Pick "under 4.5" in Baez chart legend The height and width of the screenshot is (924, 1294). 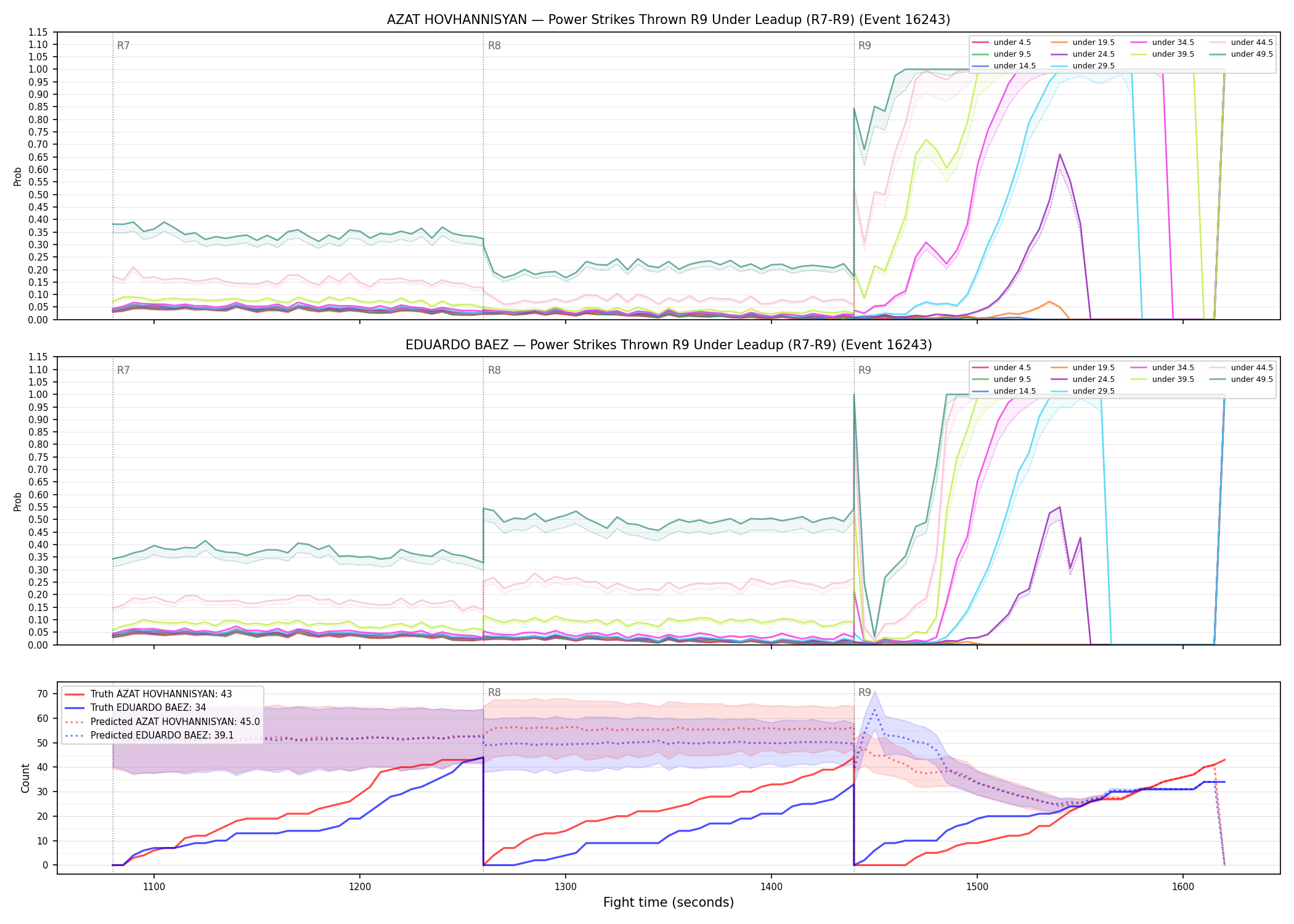pos(1001,368)
